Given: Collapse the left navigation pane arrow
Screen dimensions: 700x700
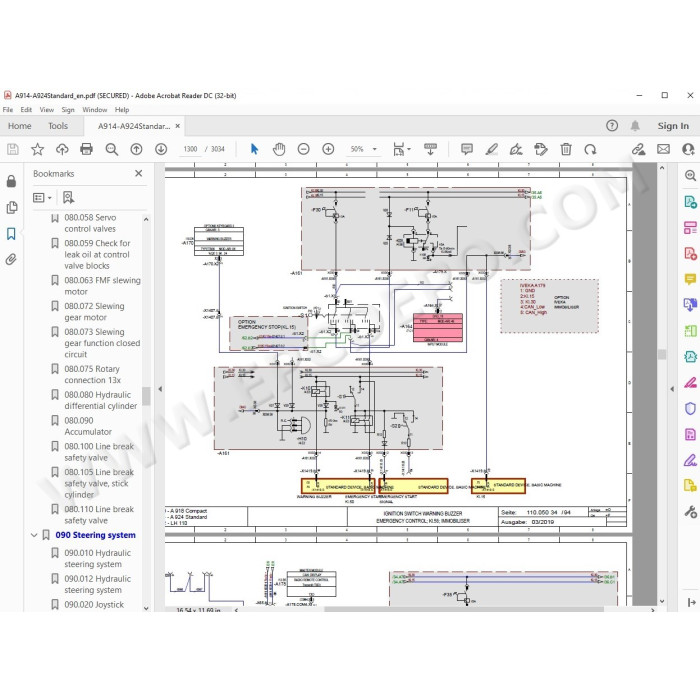Looking at the screenshot, I should [160, 389].
